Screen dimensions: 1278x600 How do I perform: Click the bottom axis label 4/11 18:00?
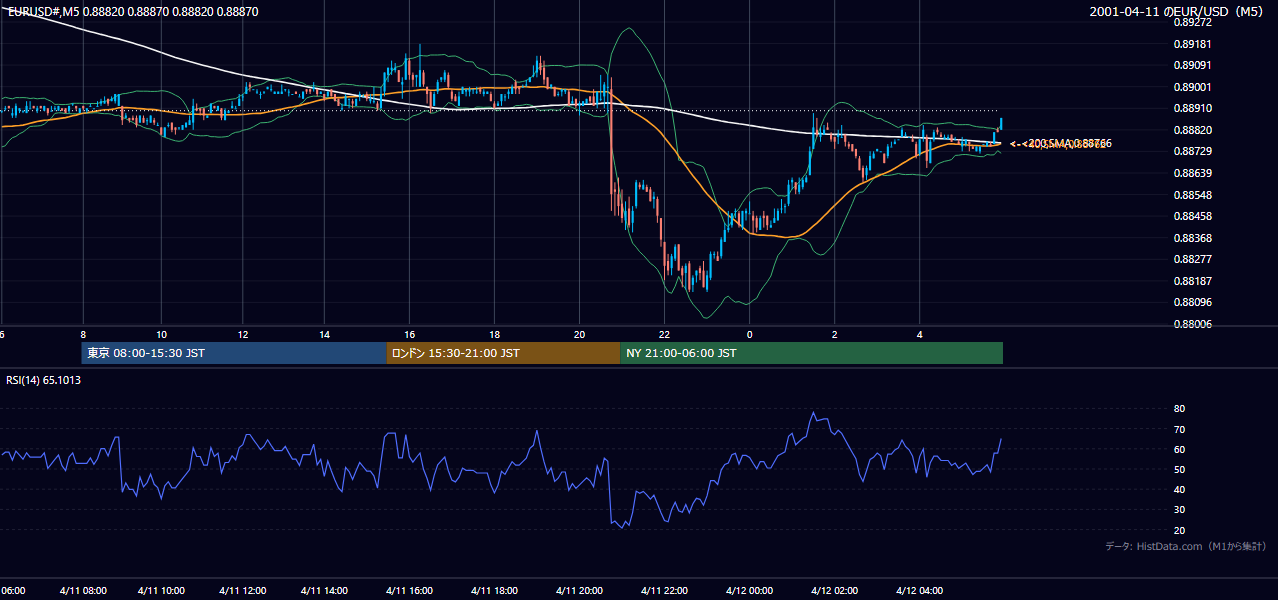tap(494, 590)
